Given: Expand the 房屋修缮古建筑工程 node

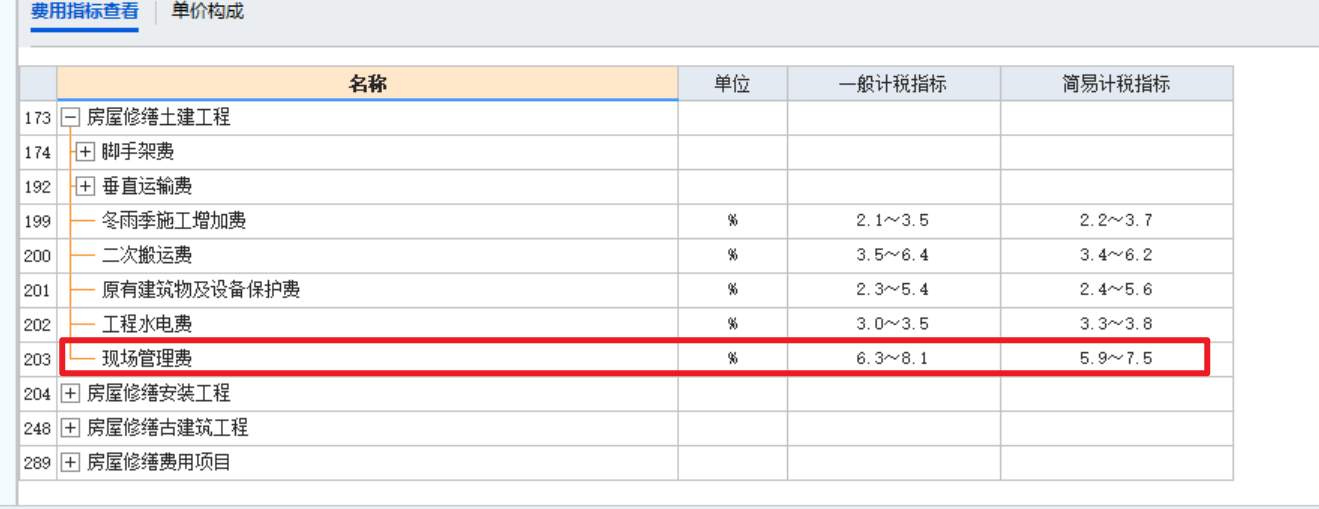Looking at the screenshot, I should (x=69, y=428).
